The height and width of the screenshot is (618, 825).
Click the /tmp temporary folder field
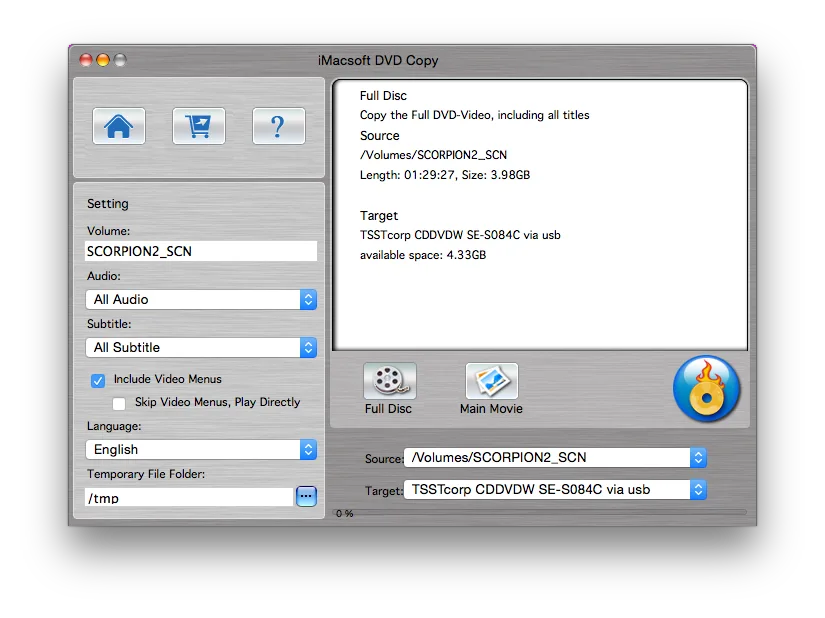[x=189, y=497]
